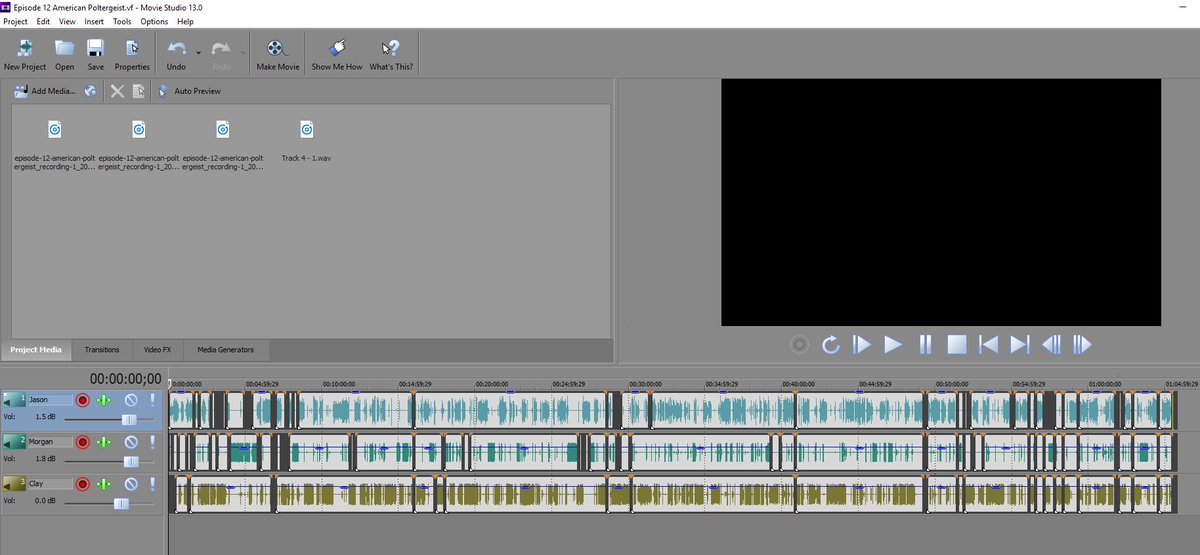This screenshot has width=1200, height=555.
Task: Open the Project menu
Action: [x=15, y=21]
